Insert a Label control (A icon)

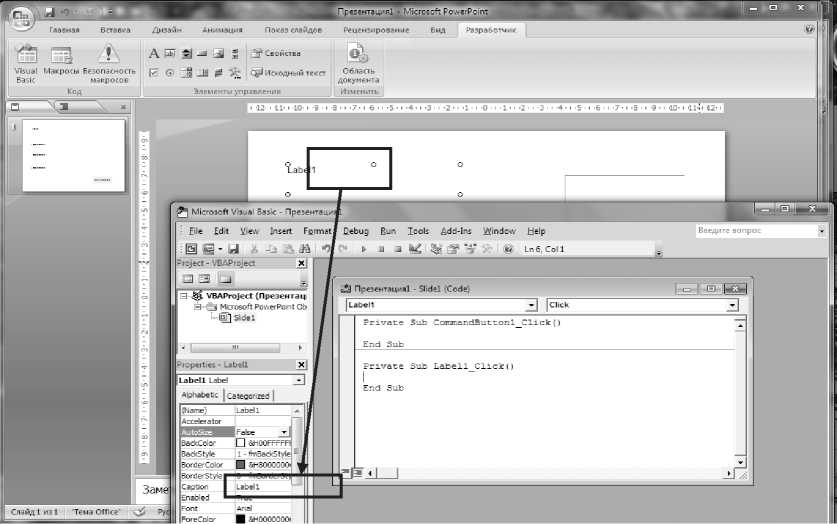tap(154, 53)
